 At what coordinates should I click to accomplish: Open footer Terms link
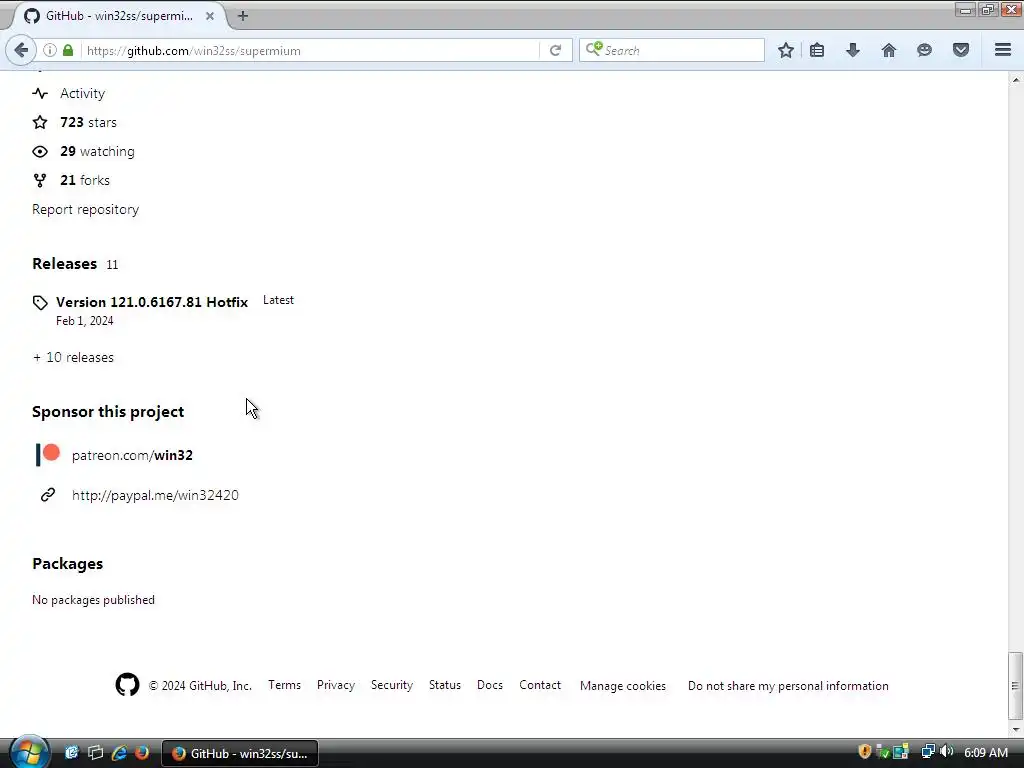[x=284, y=685]
